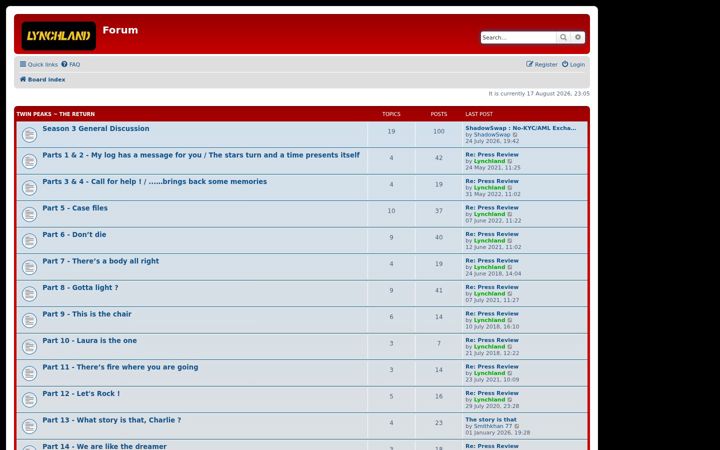This screenshot has width=720, height=450.
Task: Open Part 12 - Let's Rock ! forum
Action: [x=81, y=394]
